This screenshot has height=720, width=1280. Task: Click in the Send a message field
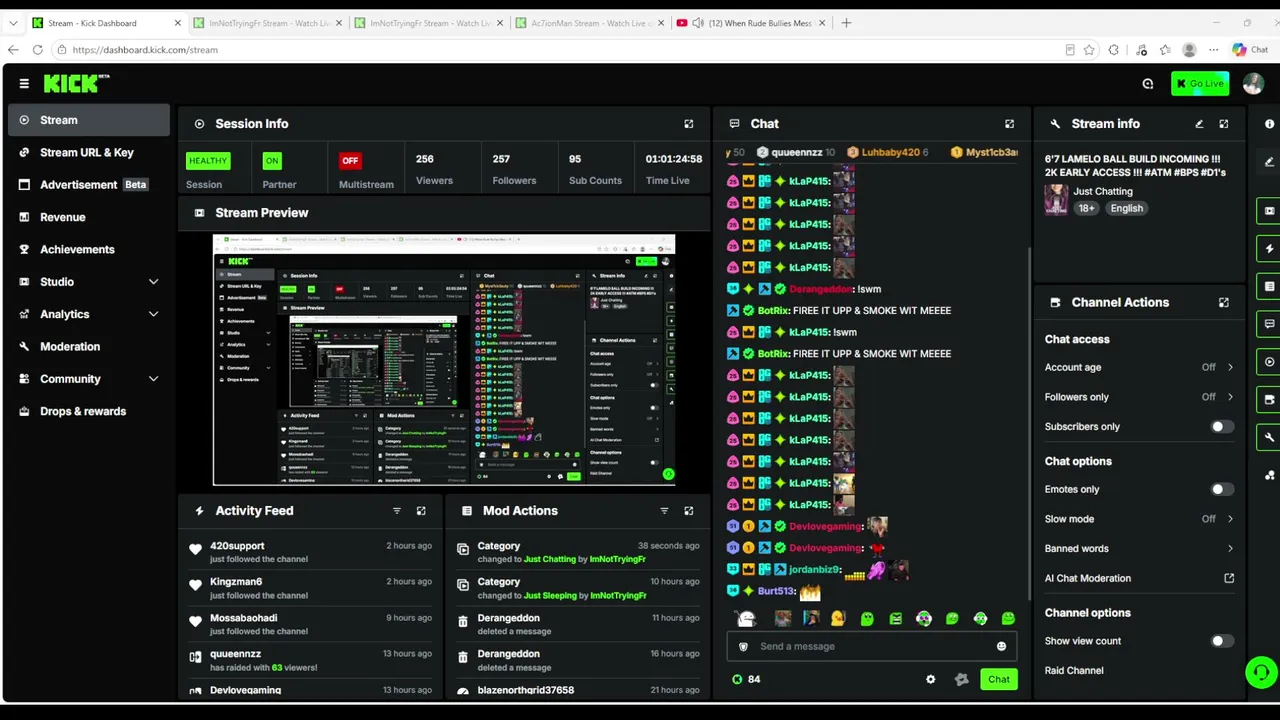(x=872, y=646)
